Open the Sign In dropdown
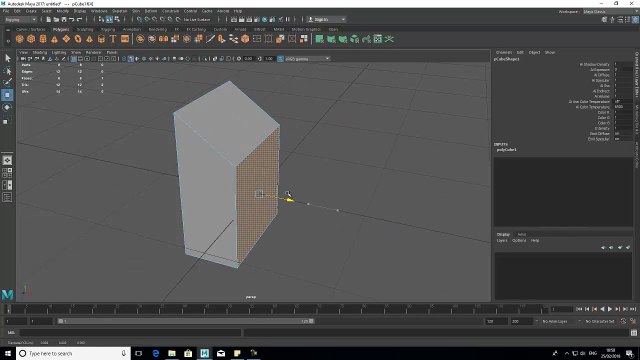 click(327, 19)
